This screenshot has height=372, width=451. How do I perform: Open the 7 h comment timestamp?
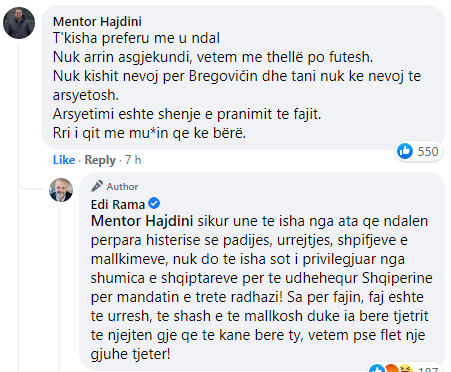[x=133, y=160]
